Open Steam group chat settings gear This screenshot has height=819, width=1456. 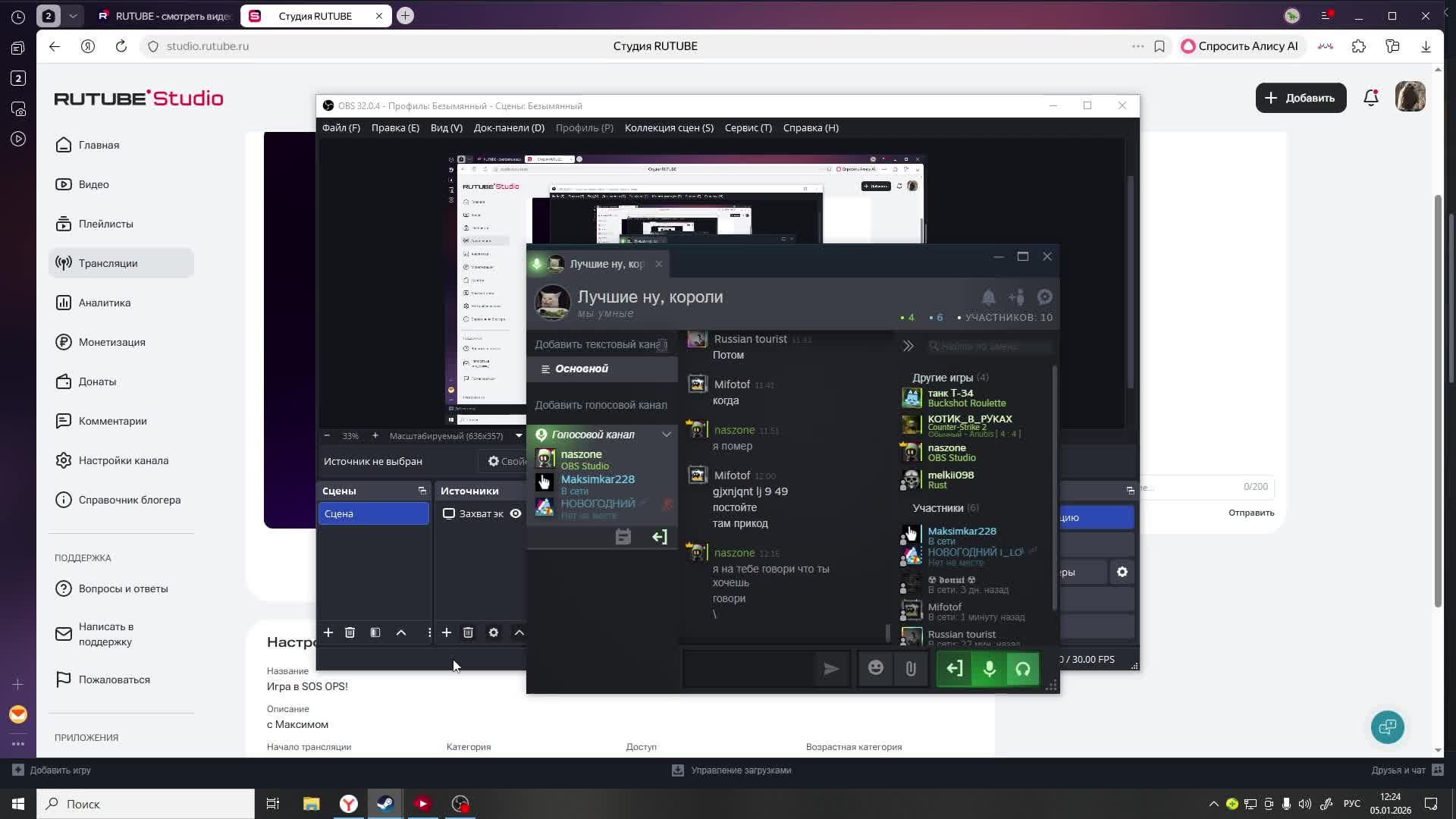tap(1045, 297)
